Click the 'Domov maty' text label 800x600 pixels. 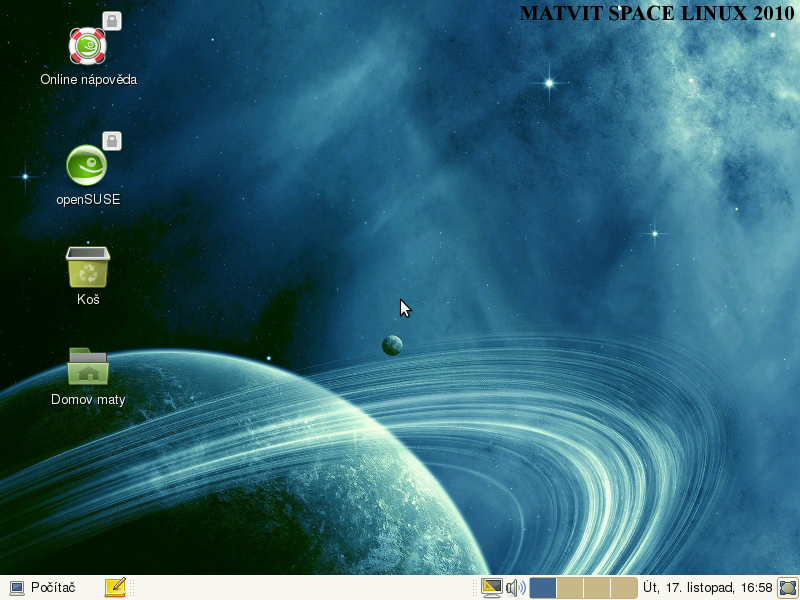88,400
